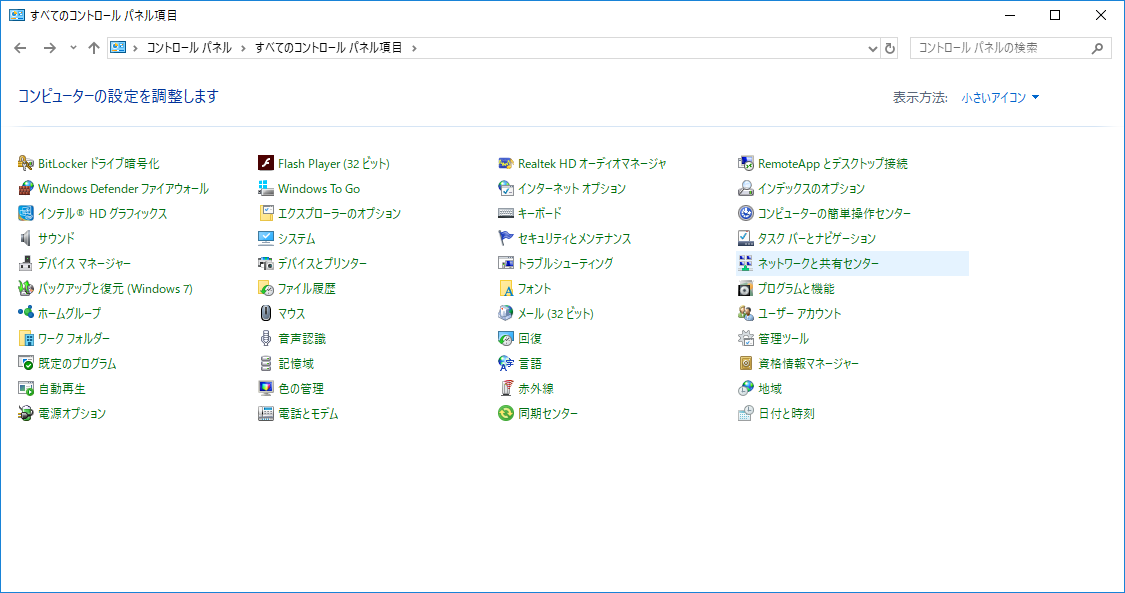
Task: Open the 日付と時刻 icon
Action: 746,414
